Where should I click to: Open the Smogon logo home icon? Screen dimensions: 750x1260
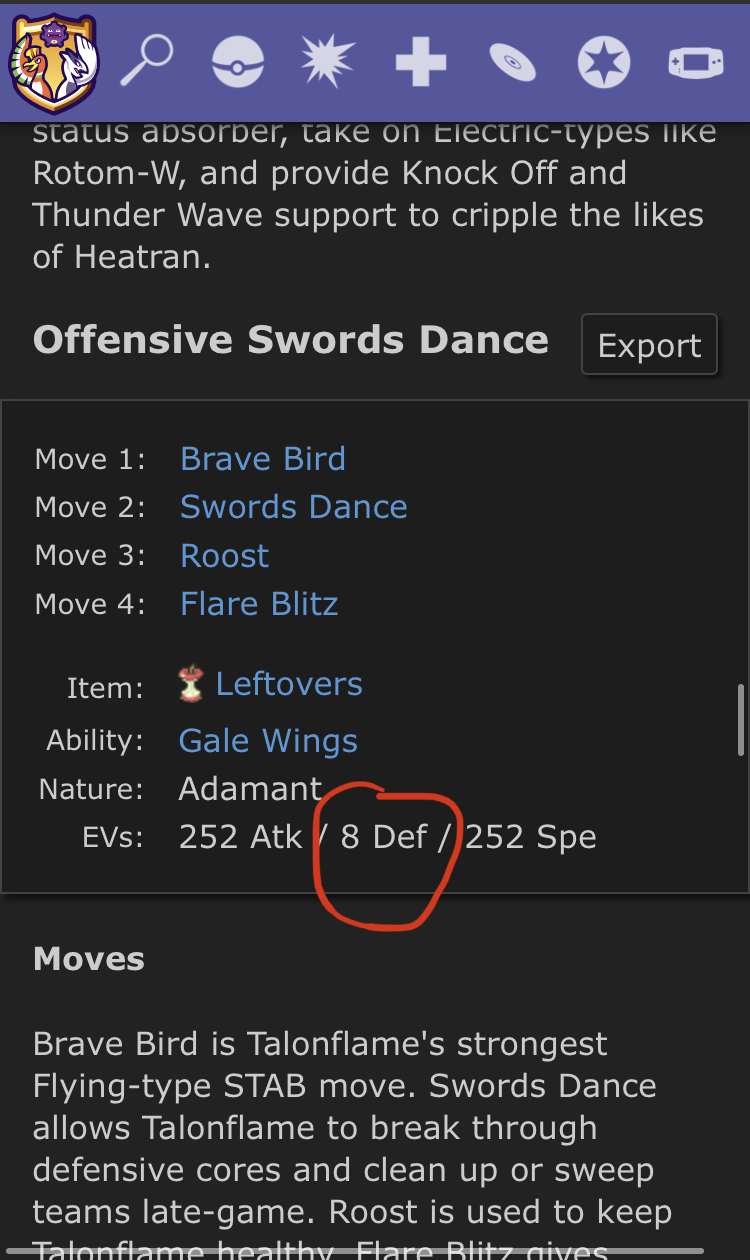click(x=53, y=63)
